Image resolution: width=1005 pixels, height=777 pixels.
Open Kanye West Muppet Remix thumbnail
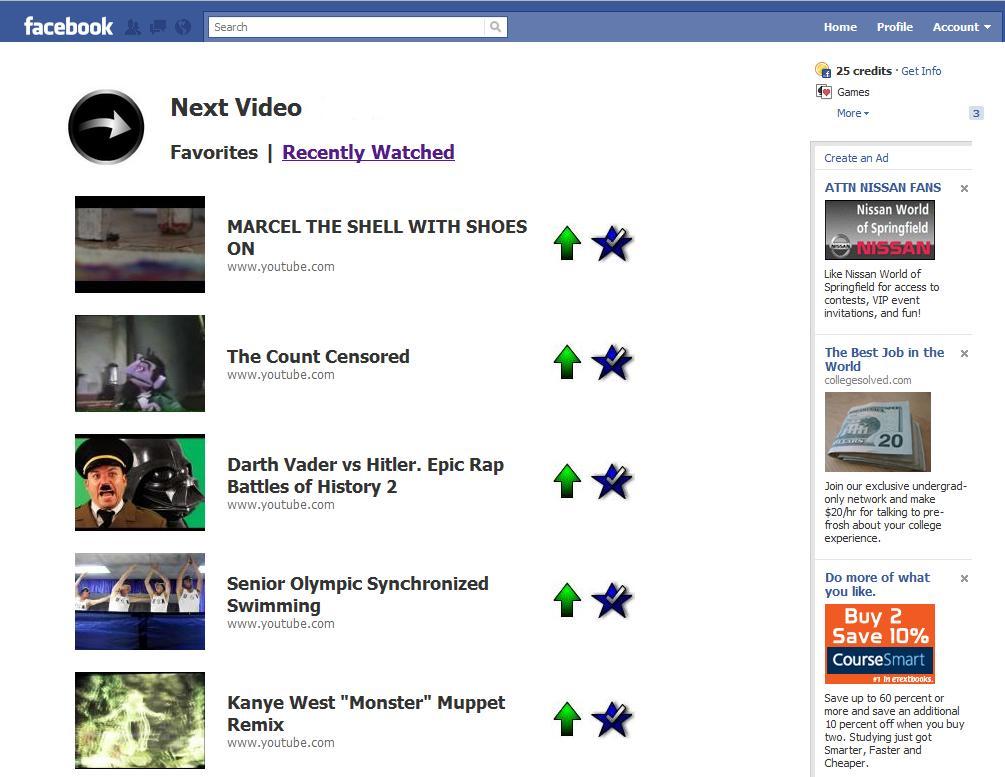140,721
